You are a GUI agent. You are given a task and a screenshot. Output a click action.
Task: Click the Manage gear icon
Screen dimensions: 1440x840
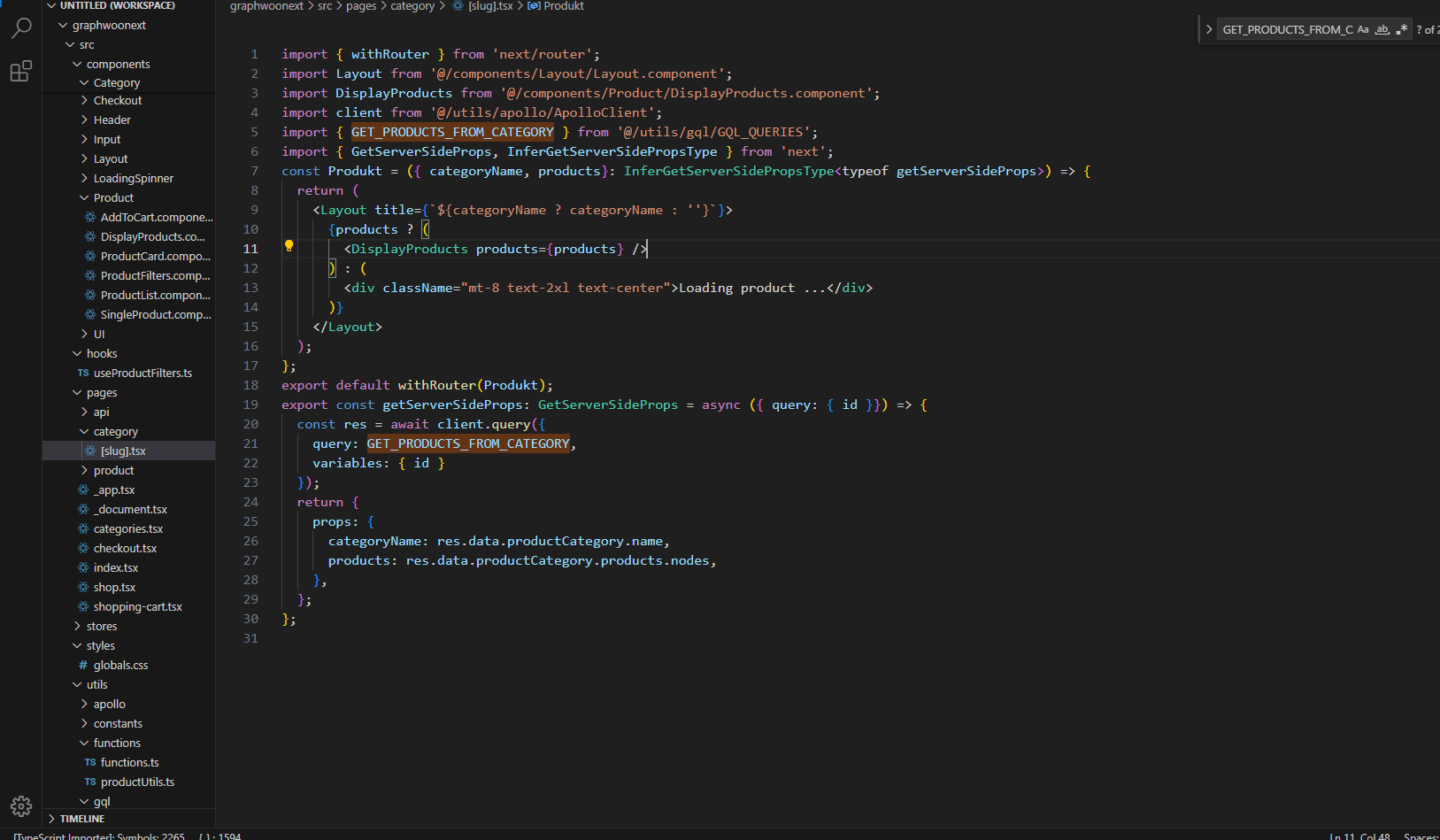21,805
